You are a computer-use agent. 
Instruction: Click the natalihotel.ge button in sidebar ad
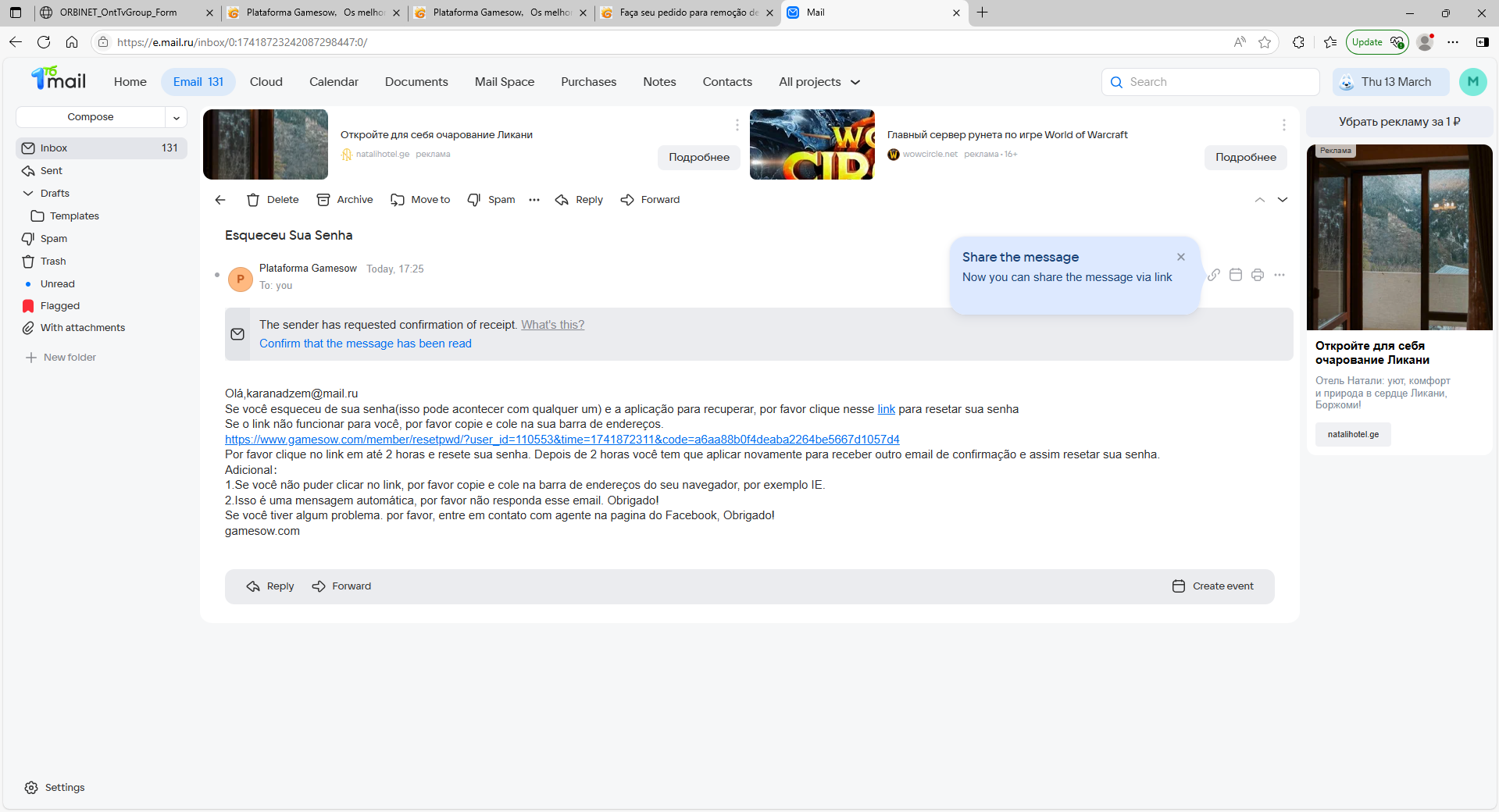click(1353, 435)
